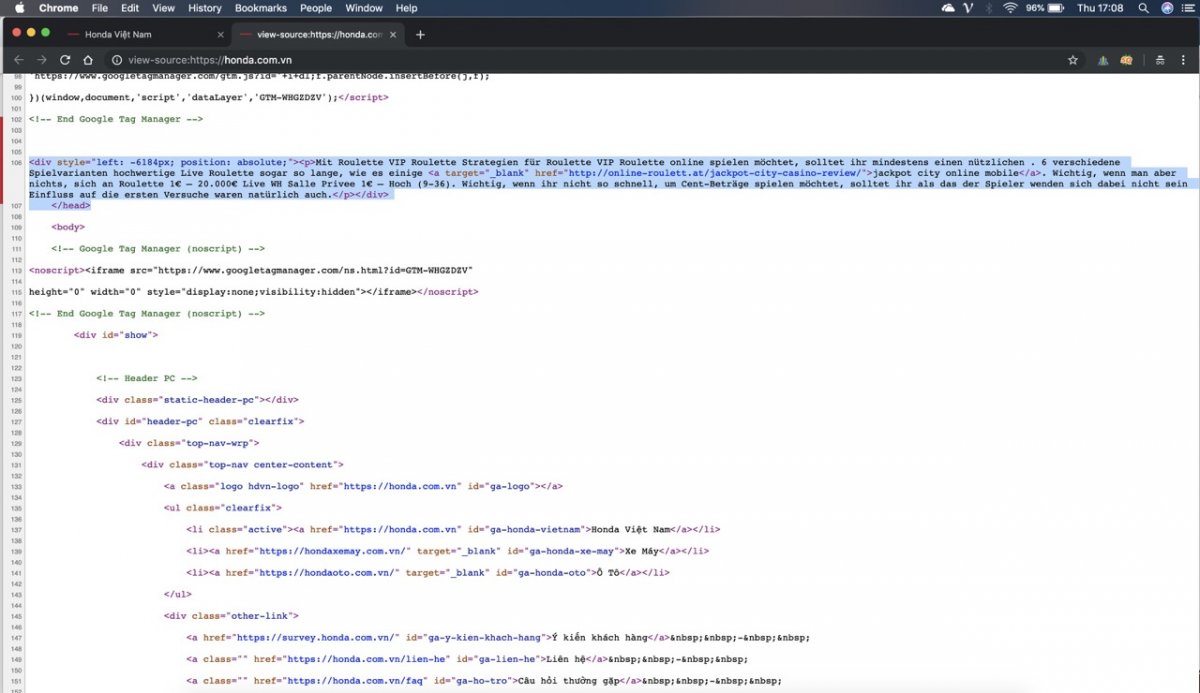
Task: Click the div class="other-link" line
Action: [232, 616]
